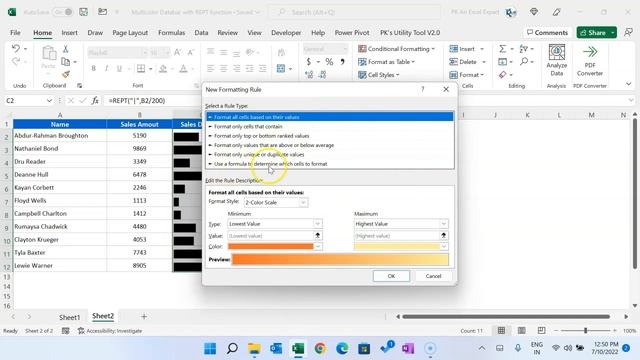Open the Name Box dropdown arrow

49,100
